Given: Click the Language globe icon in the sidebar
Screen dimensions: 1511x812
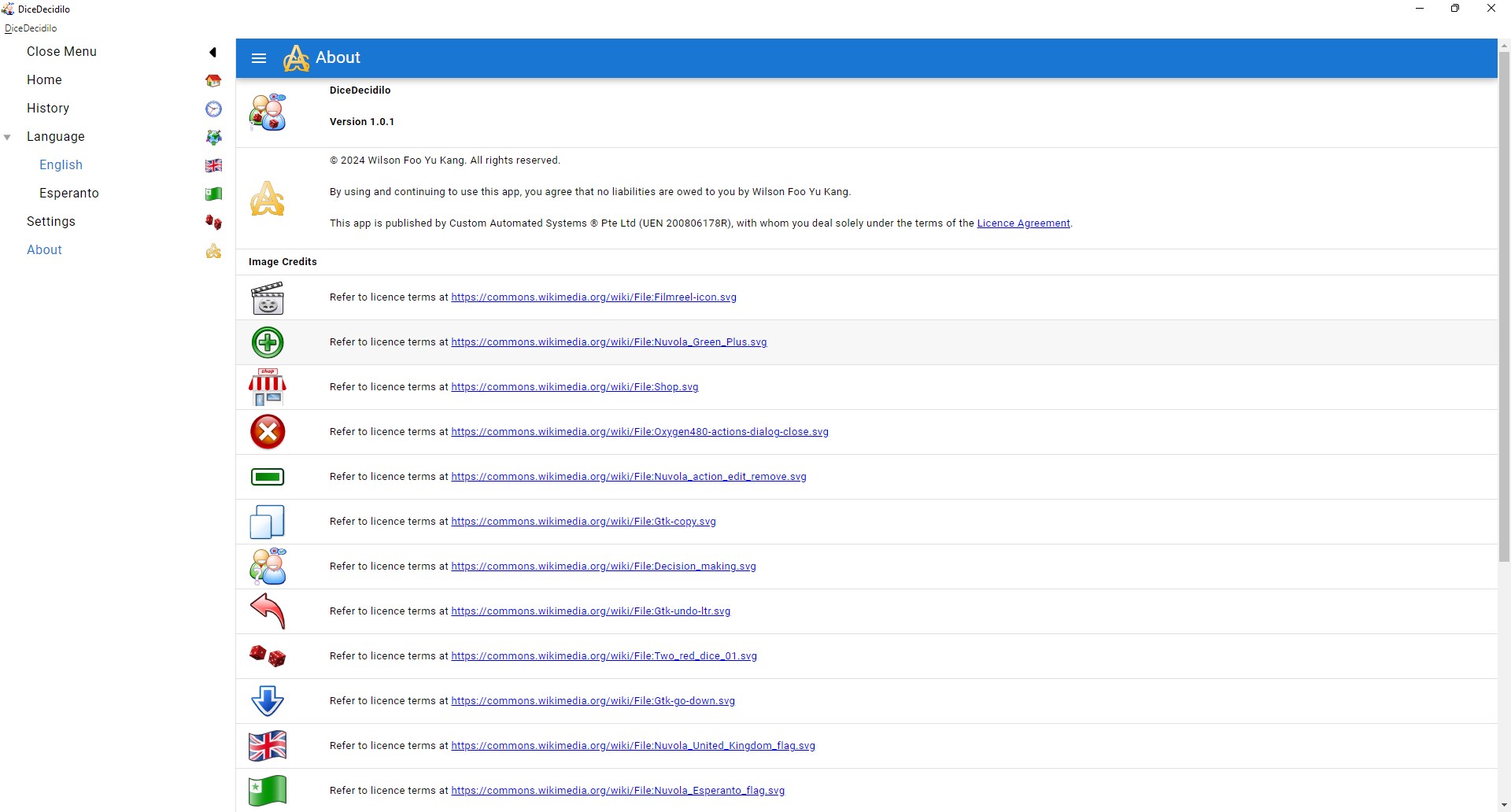Looking at the screenshot, I should click(213, 137).
